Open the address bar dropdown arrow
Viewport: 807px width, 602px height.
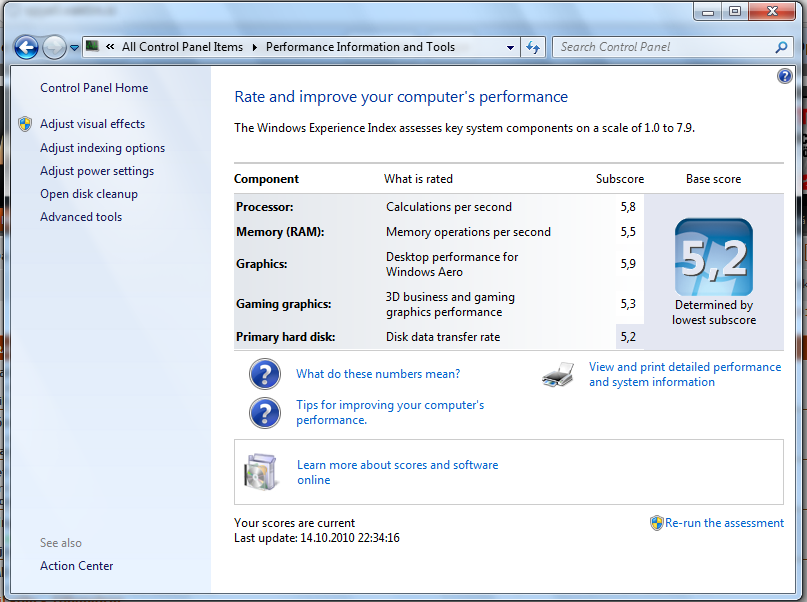(x=510, y=47)
